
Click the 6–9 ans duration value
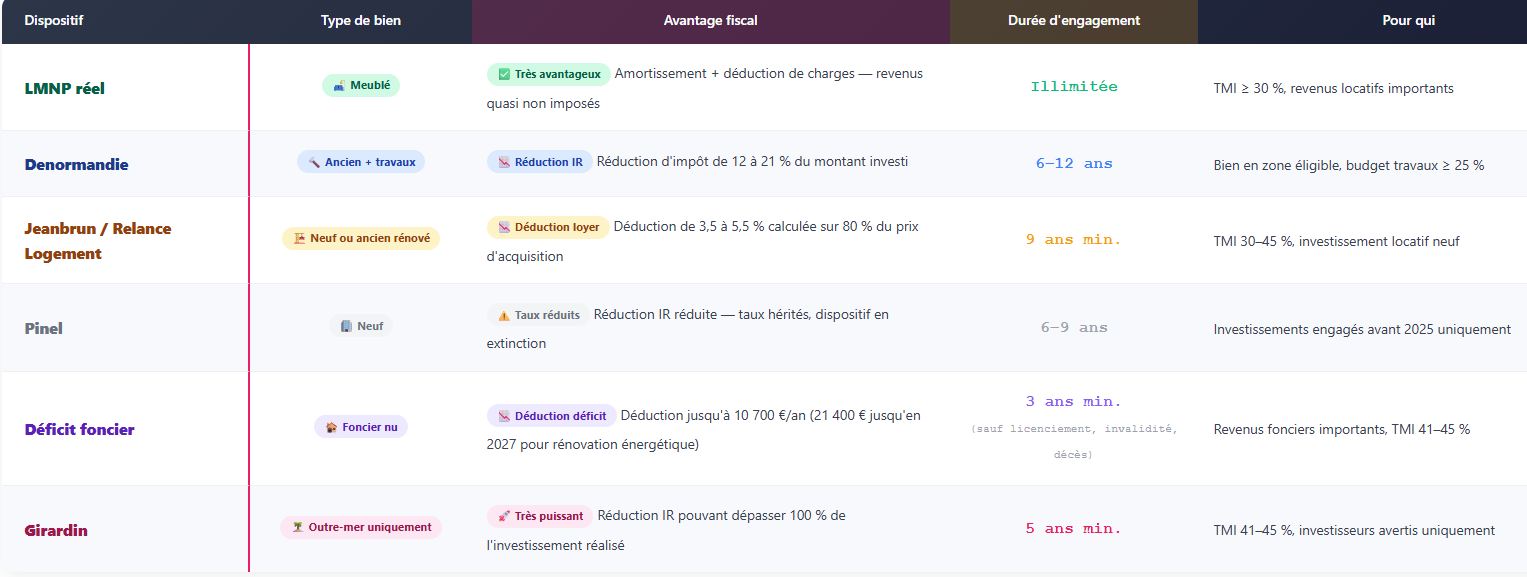pos(1074,327)
